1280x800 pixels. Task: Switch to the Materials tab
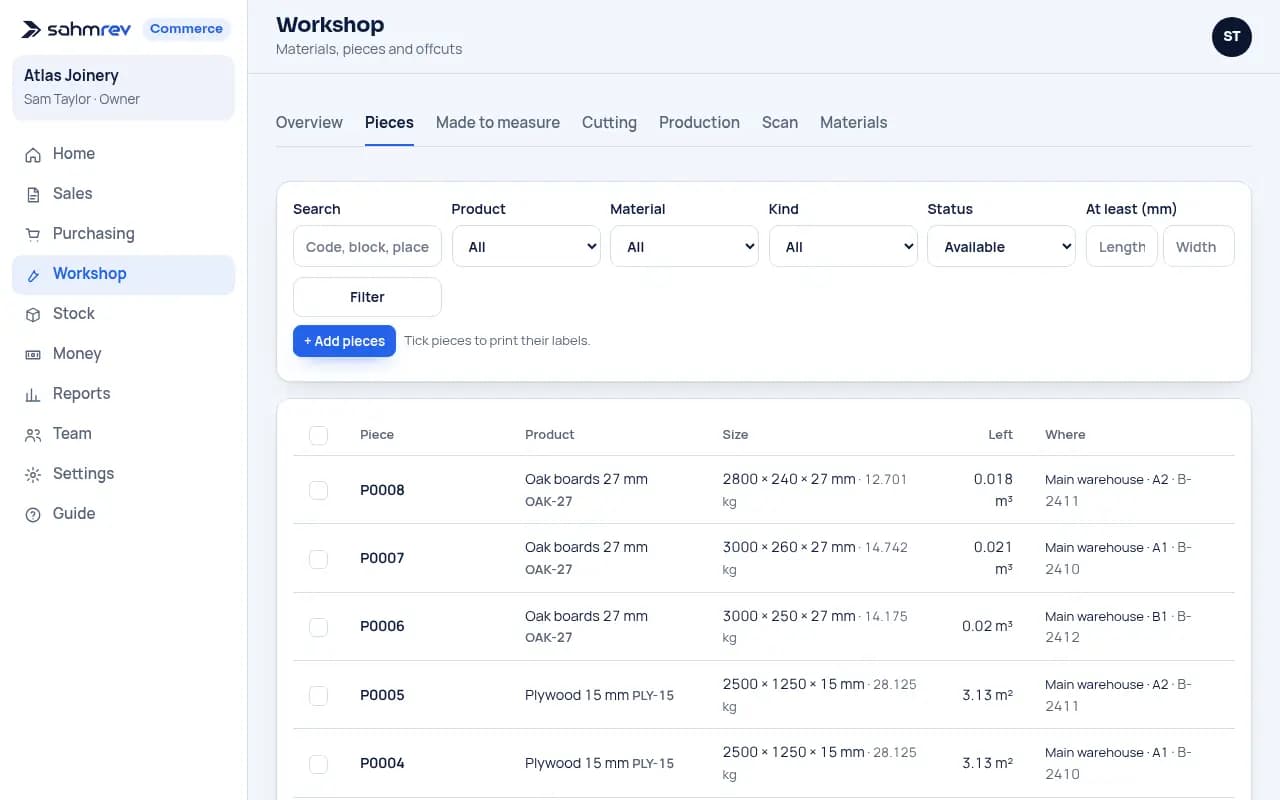click(854, 122)
